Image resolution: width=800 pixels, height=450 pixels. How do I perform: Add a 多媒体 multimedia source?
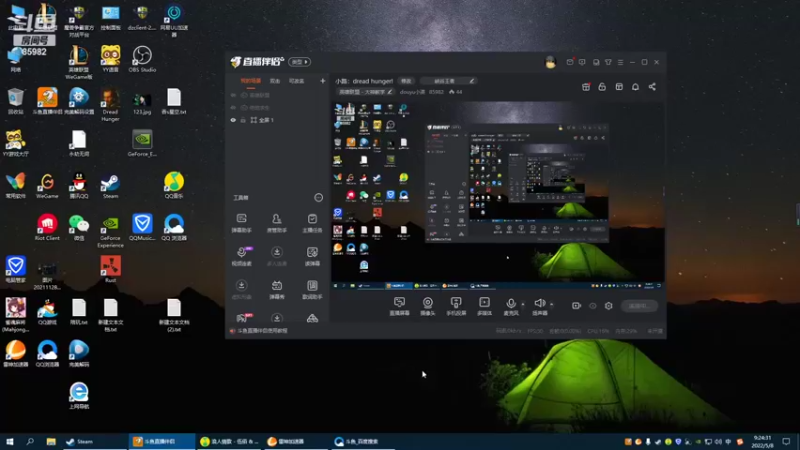[x=484, y=306]
